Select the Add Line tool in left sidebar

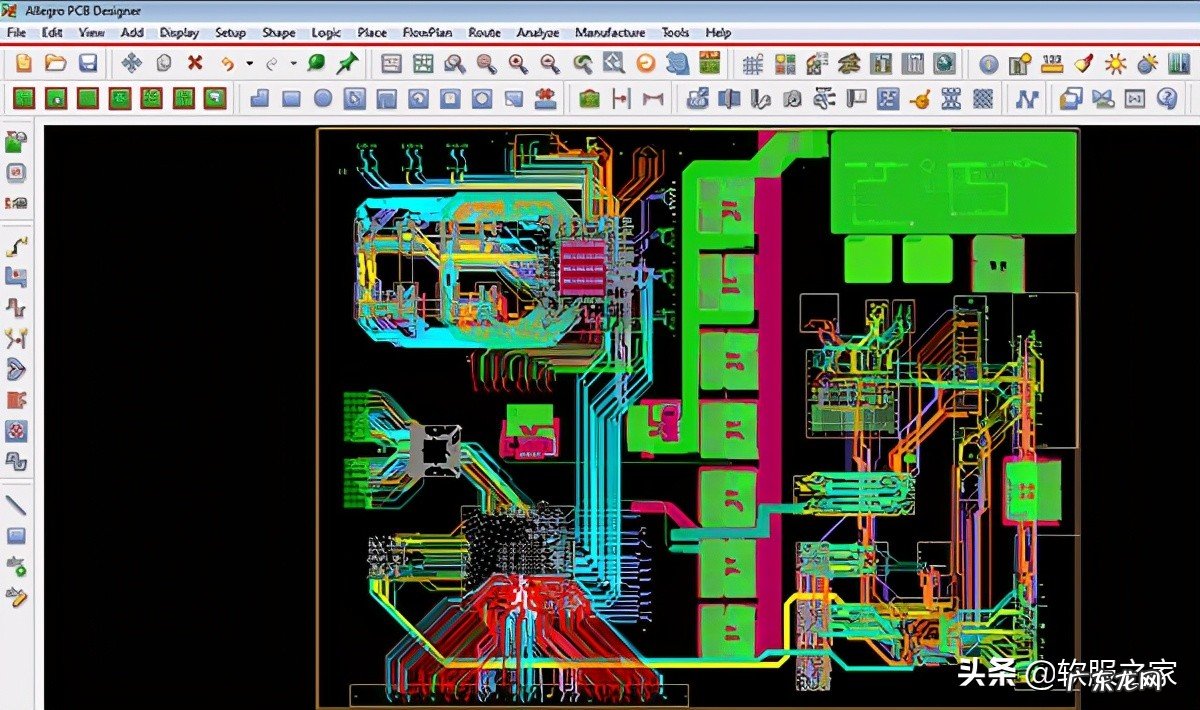click(16, 504)
